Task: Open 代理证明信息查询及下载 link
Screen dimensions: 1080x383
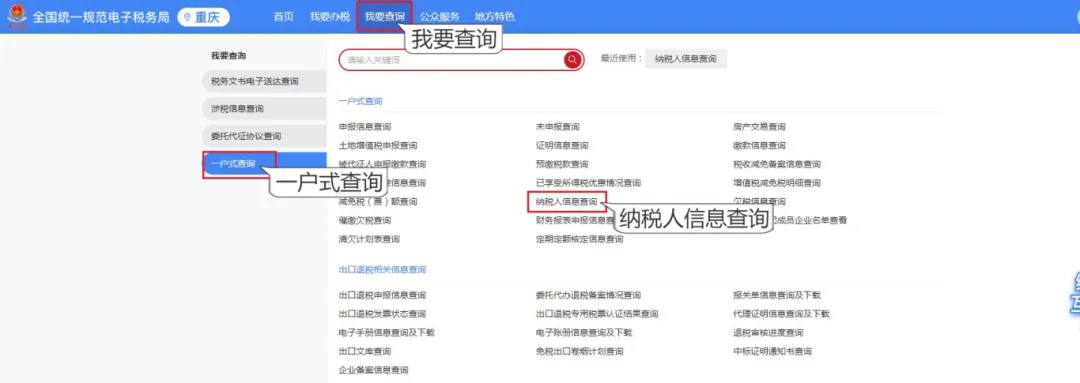Action: (x=781, y=313)
